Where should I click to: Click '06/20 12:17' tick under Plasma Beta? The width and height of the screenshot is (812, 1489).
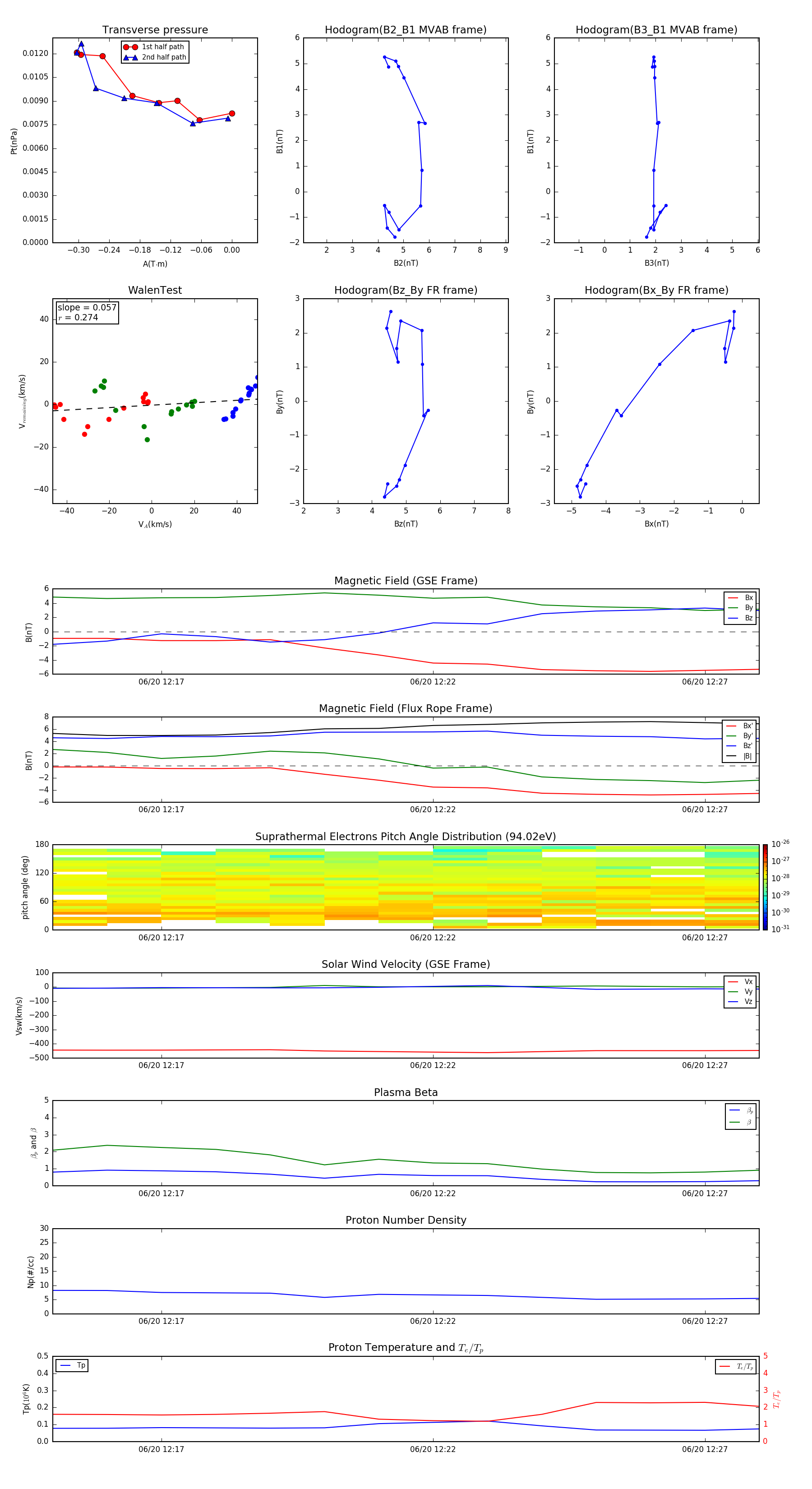pos(161,1193)
